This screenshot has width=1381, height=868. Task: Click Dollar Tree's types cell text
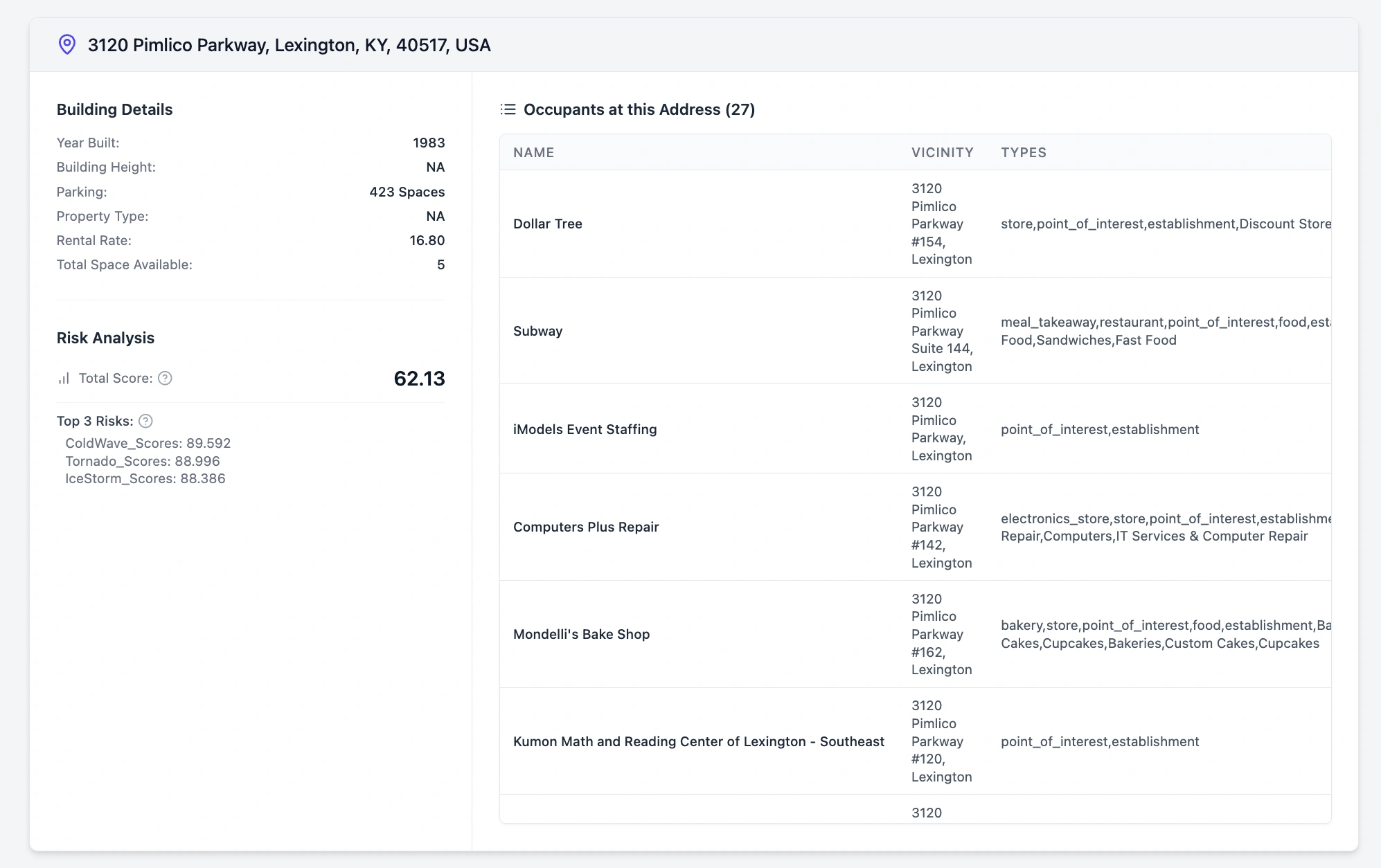point(1166,224)
